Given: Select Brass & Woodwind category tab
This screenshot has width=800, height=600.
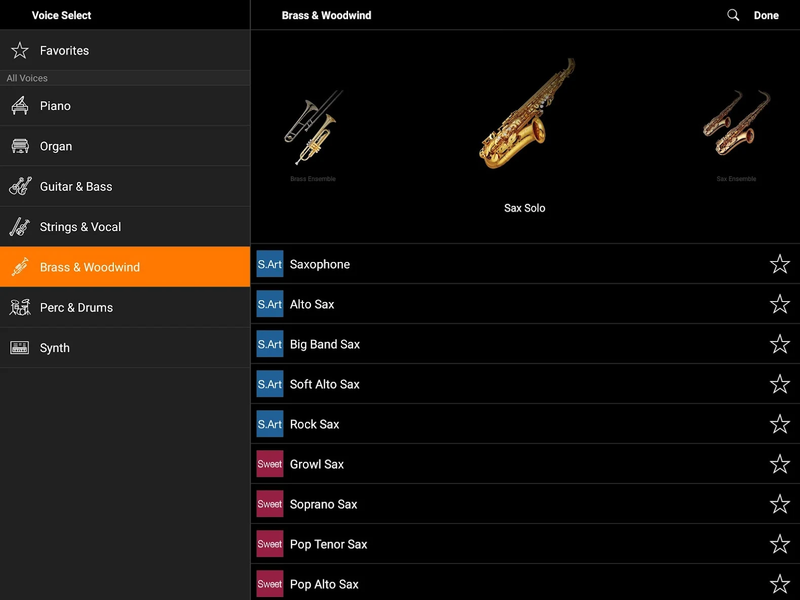Looking at the screenshot, I should coord(90,267).
